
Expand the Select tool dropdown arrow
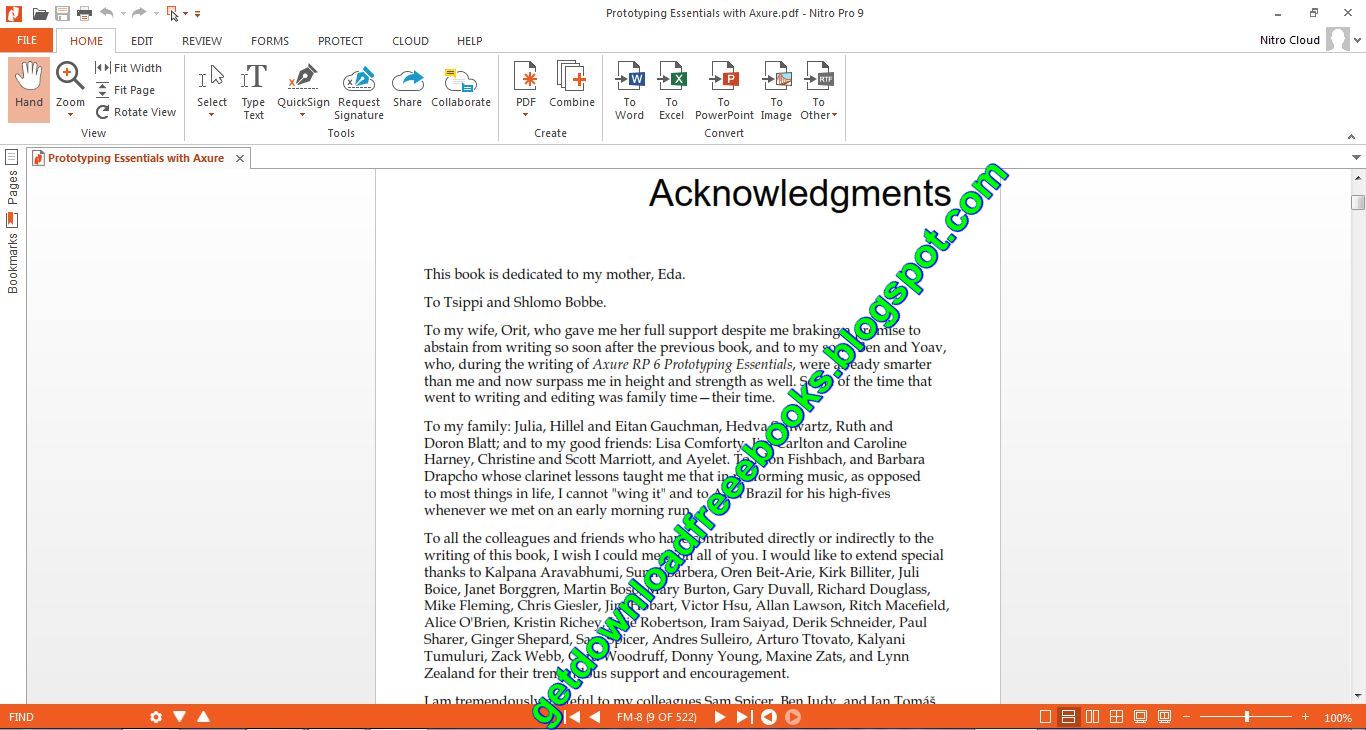coord(211,115)
